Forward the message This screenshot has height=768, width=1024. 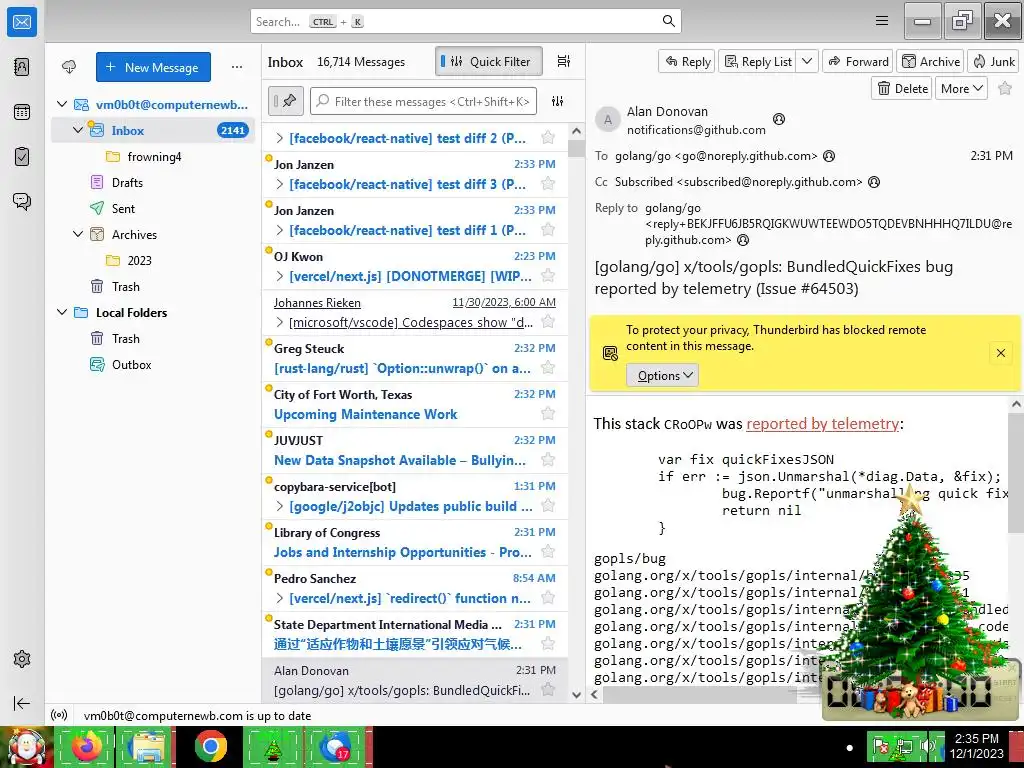[858, 61]
